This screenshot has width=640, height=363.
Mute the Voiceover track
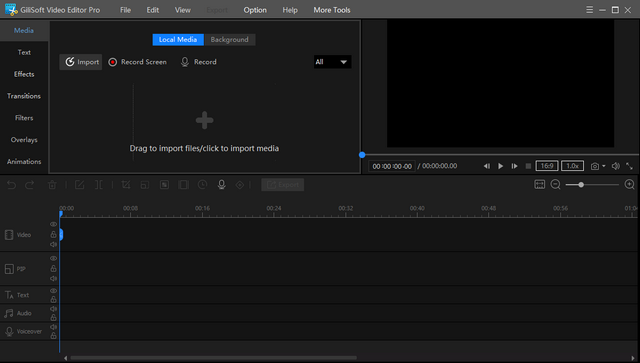pyautogui.click(x=53, y=327)
